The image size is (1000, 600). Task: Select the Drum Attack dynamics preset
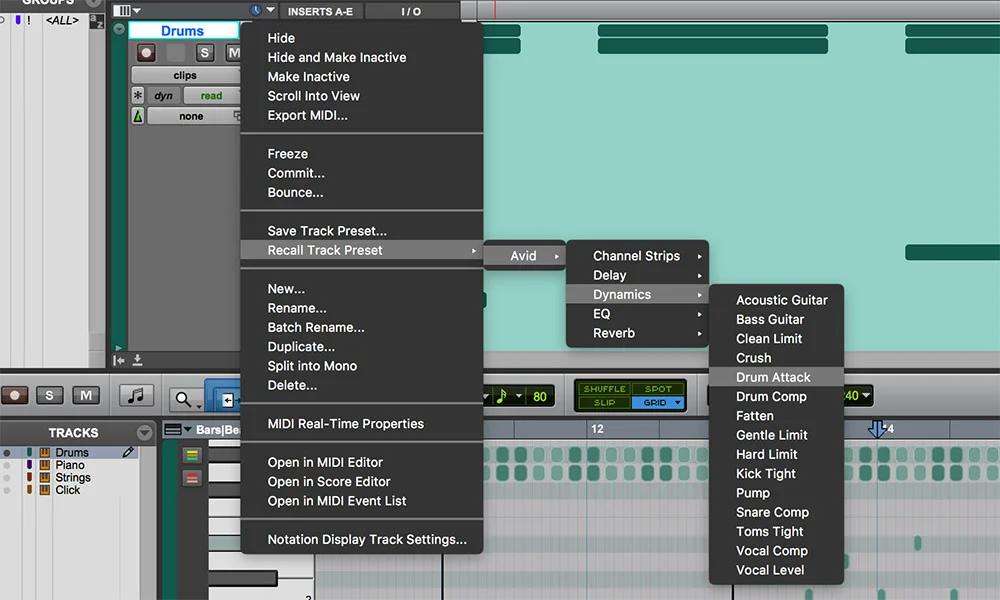pyautogui.click(x=776, y=377)
